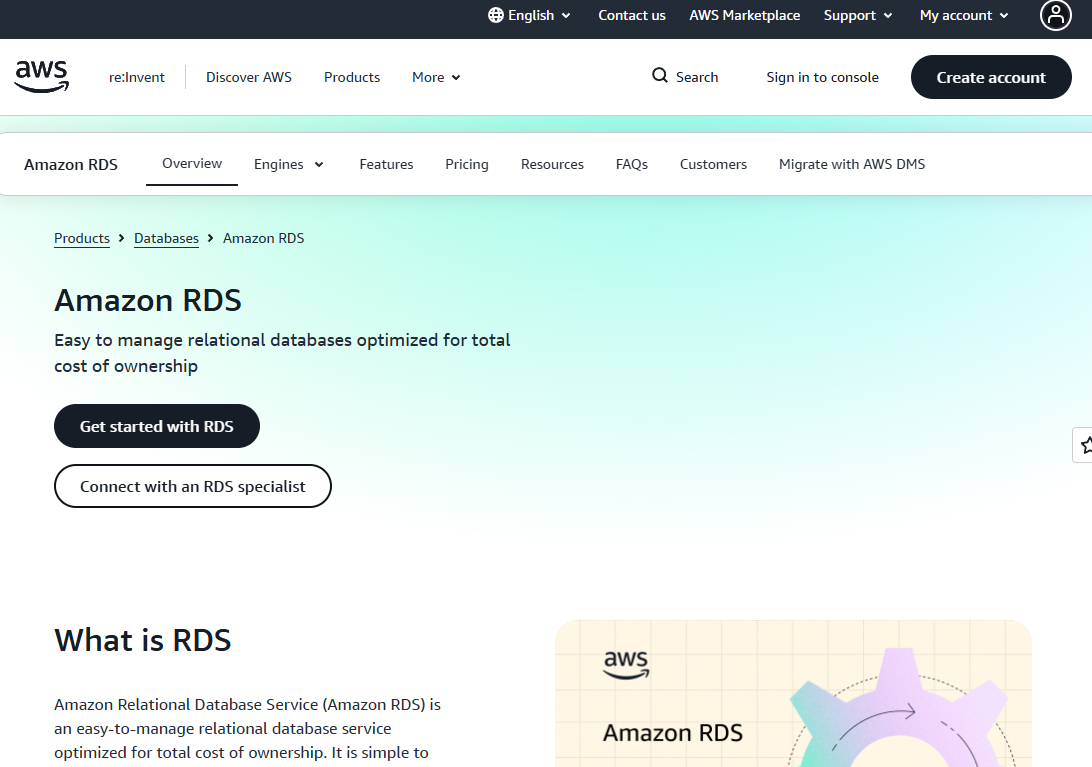
Task: Click the Amazon RDS video thumbnail
Action: (793, 694)
